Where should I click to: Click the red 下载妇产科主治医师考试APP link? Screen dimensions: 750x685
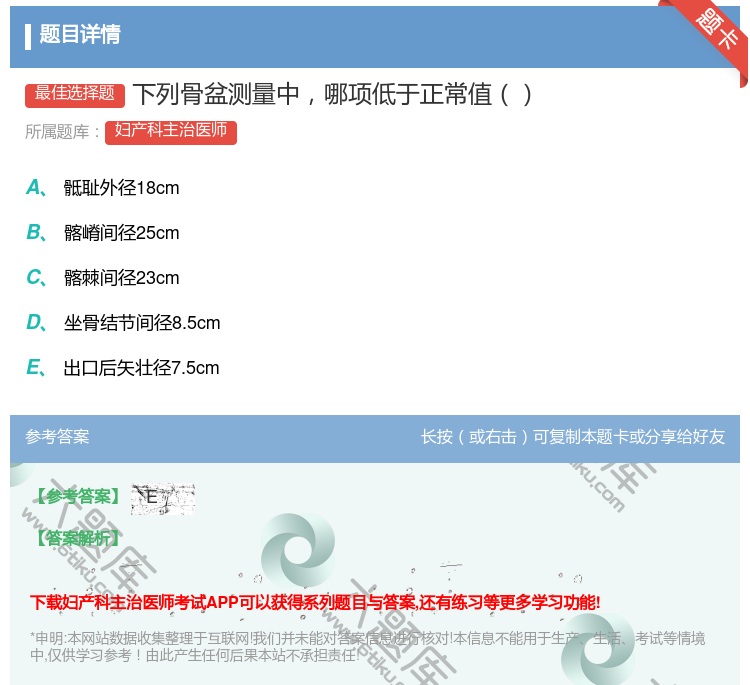[x=315, y=602]
